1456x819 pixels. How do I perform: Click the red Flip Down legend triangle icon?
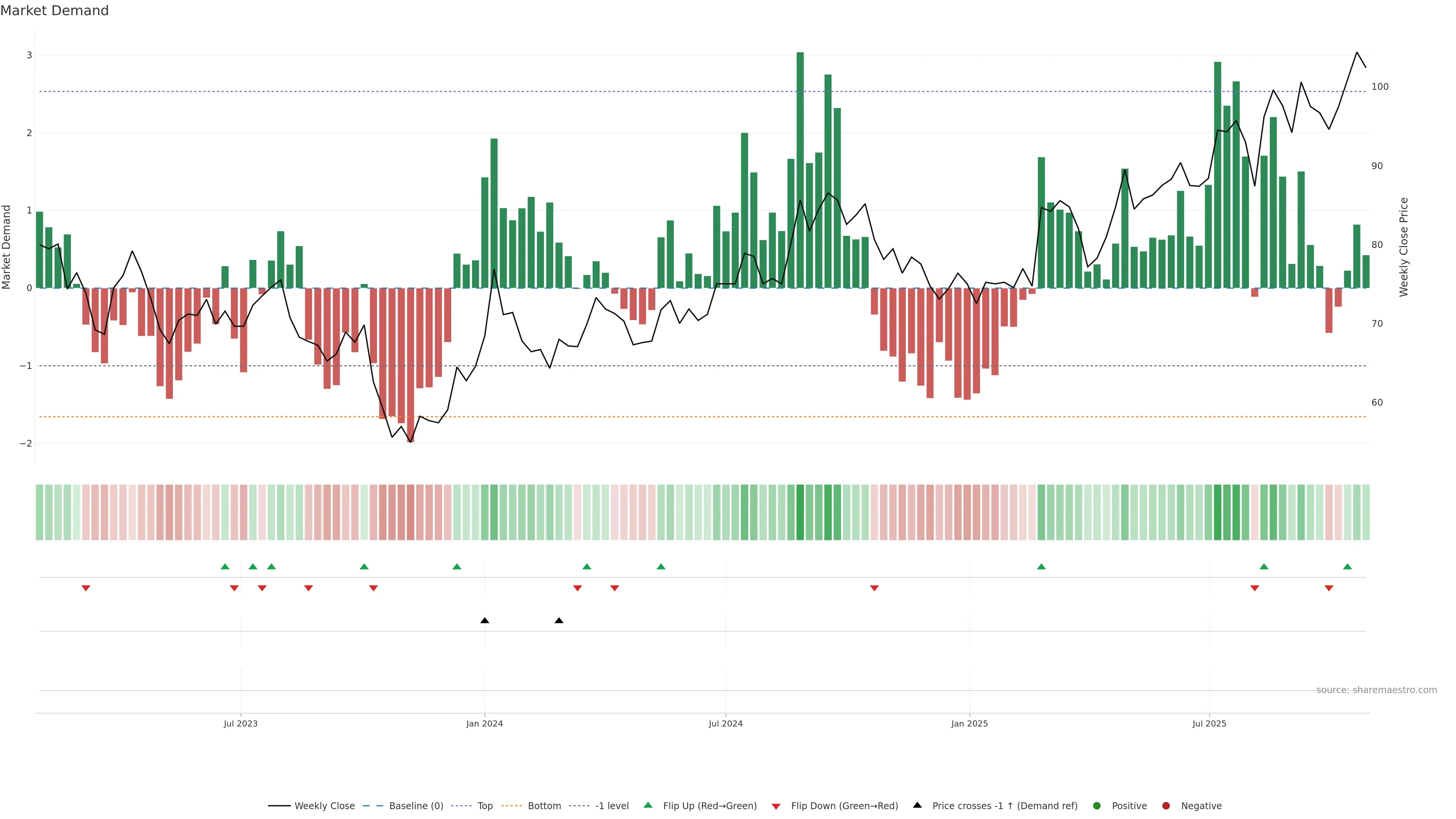tap(776, 806)
